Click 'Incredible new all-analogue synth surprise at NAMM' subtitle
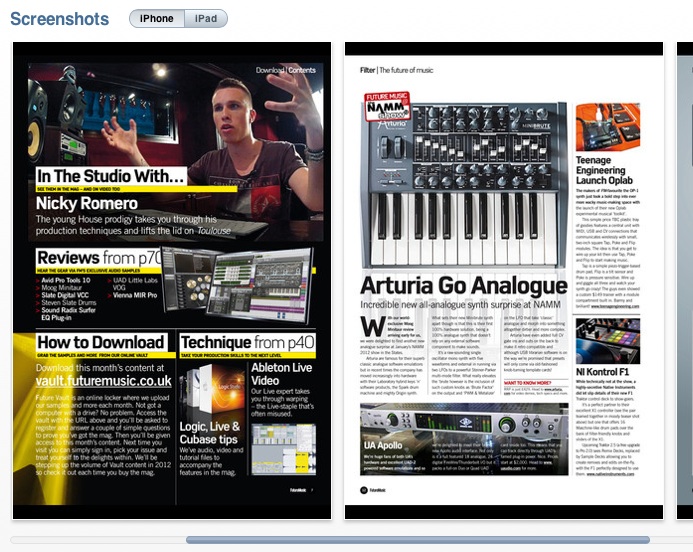The height and width of the screenshot is (552, 693). point(460,305)
